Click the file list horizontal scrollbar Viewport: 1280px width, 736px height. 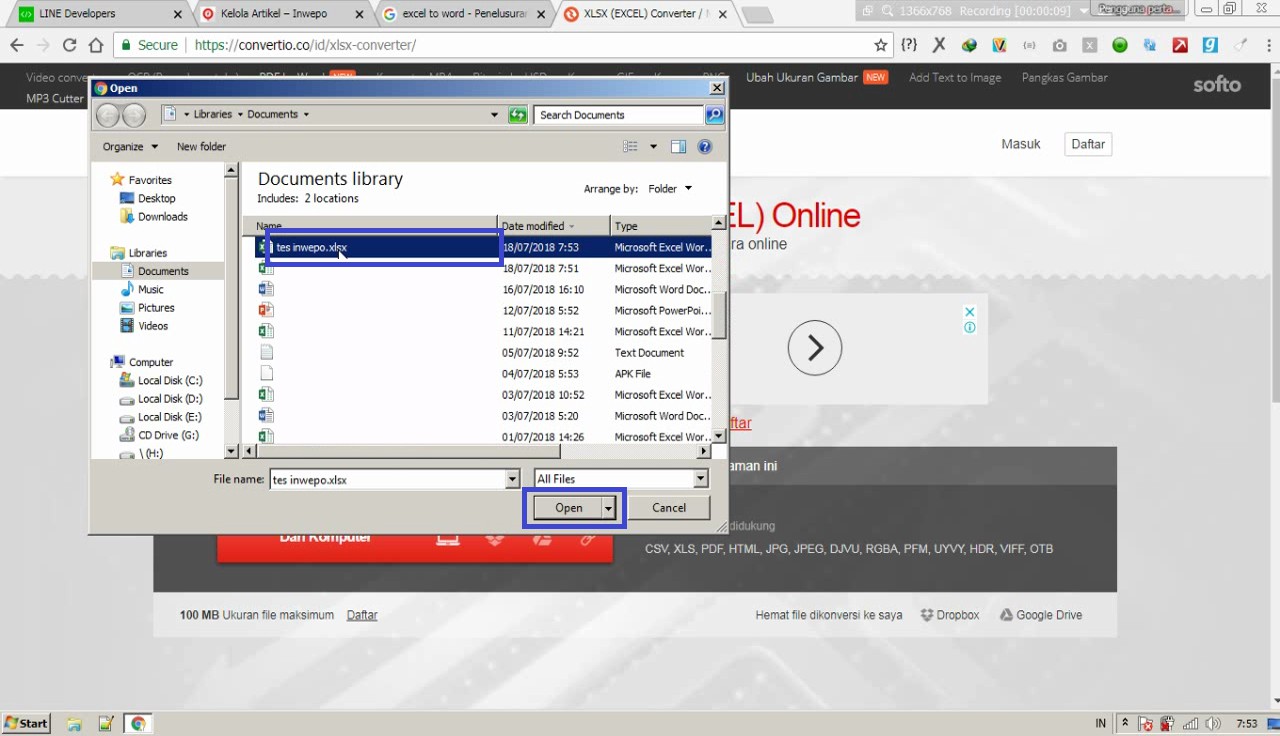pos(475,452)
